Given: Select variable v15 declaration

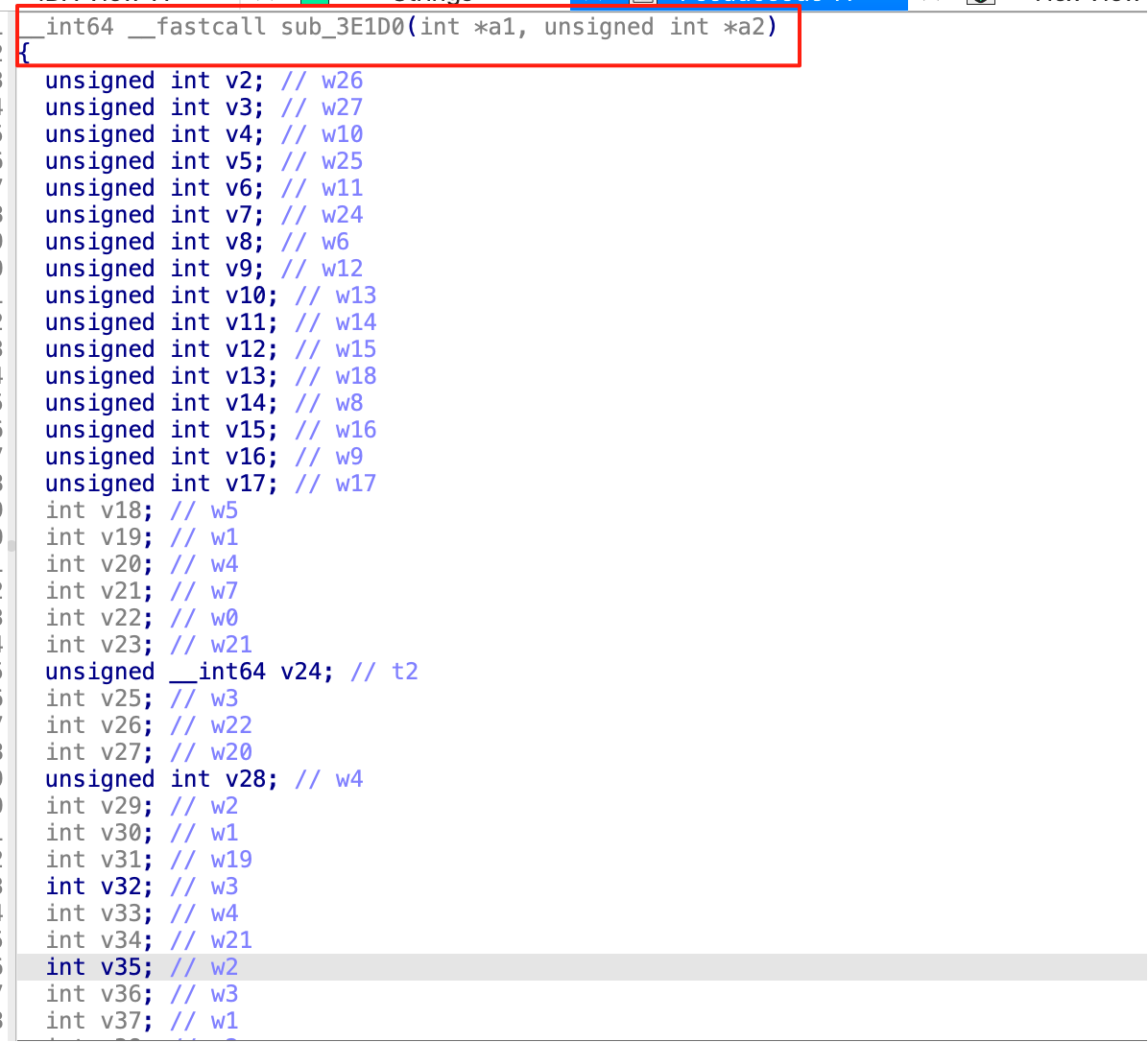Looking at the screenshot, I should [x=161, y=430].
